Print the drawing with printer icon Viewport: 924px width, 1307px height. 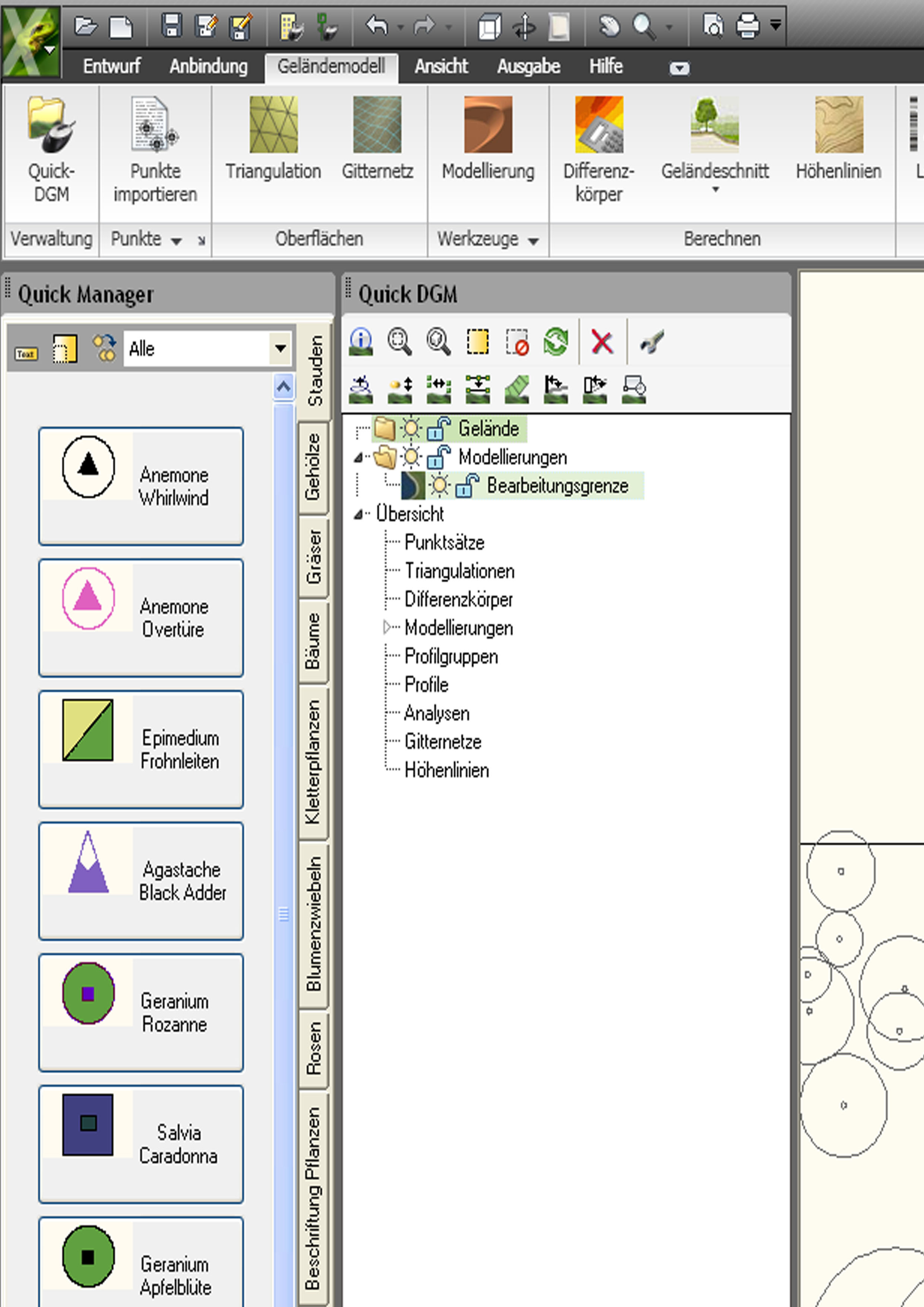[x=747, y=26]
